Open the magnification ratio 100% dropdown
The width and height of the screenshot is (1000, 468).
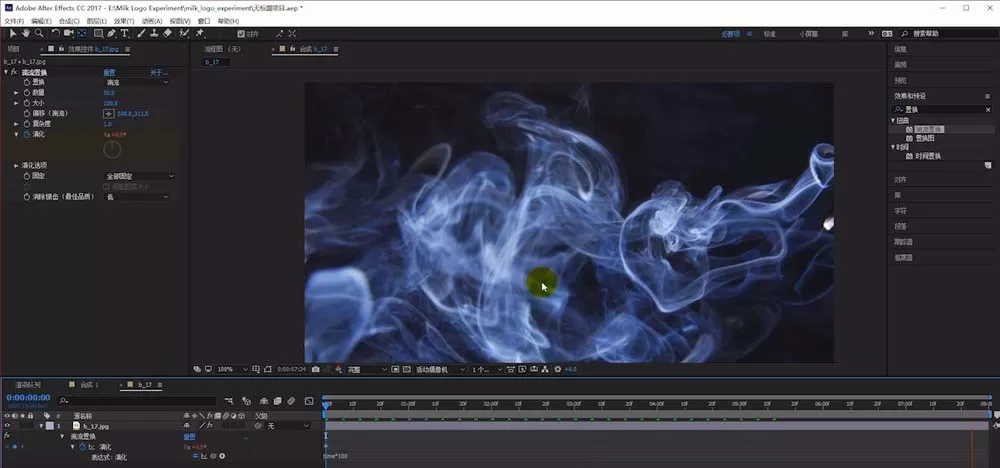tap(233, 369)
